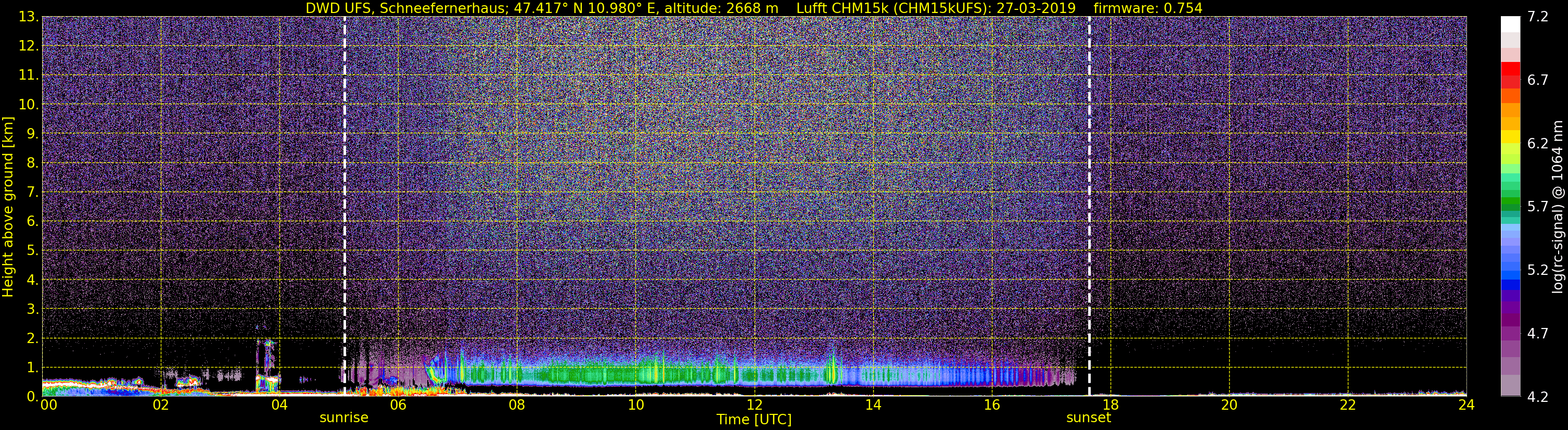Click the height axis tick '8.'
Image resolution: width=1568 pixels, height=430 pixels.
(32, 162)
